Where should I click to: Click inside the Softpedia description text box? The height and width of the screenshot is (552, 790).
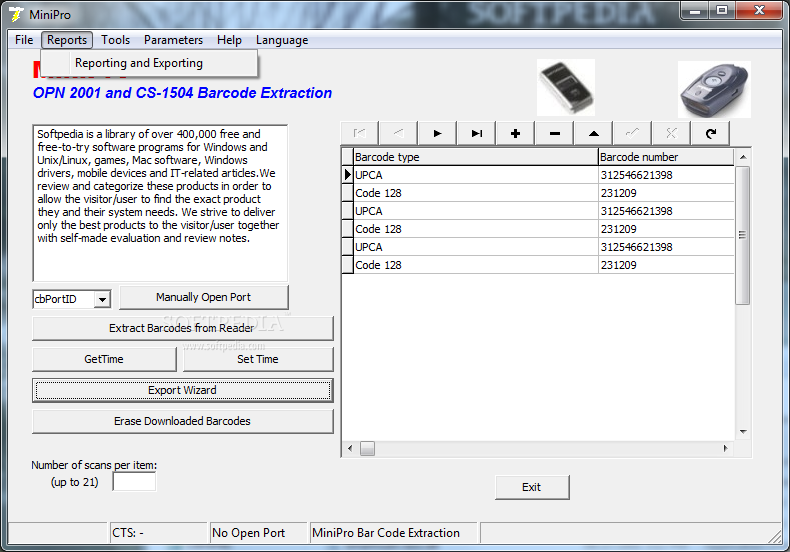point(160,203)
